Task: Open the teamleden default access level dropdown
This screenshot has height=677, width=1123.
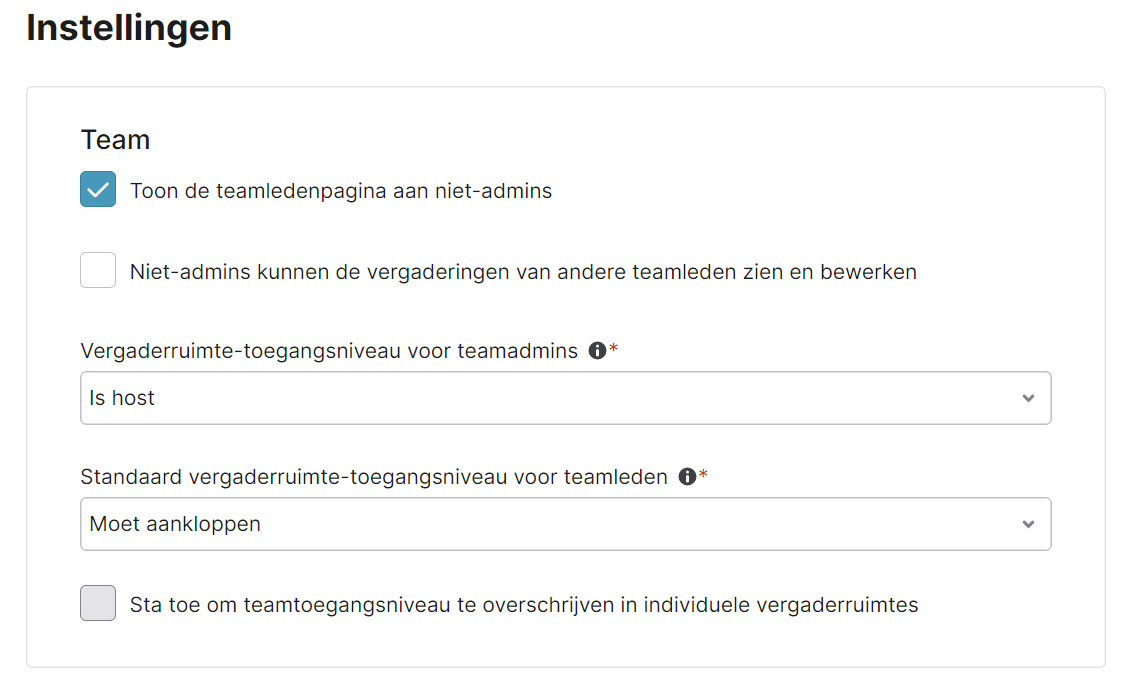Action: click(566, 524)
